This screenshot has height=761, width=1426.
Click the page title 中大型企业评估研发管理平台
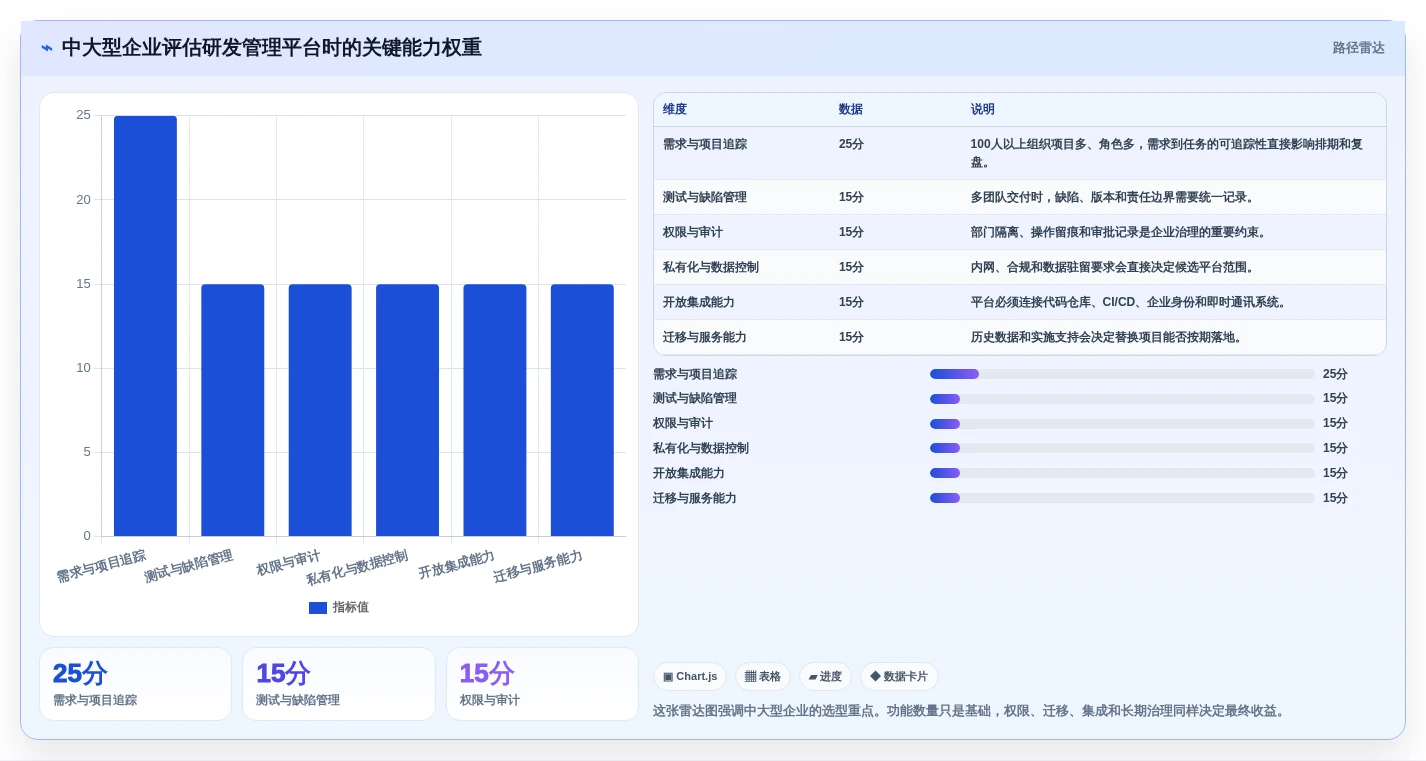(272, 48)
